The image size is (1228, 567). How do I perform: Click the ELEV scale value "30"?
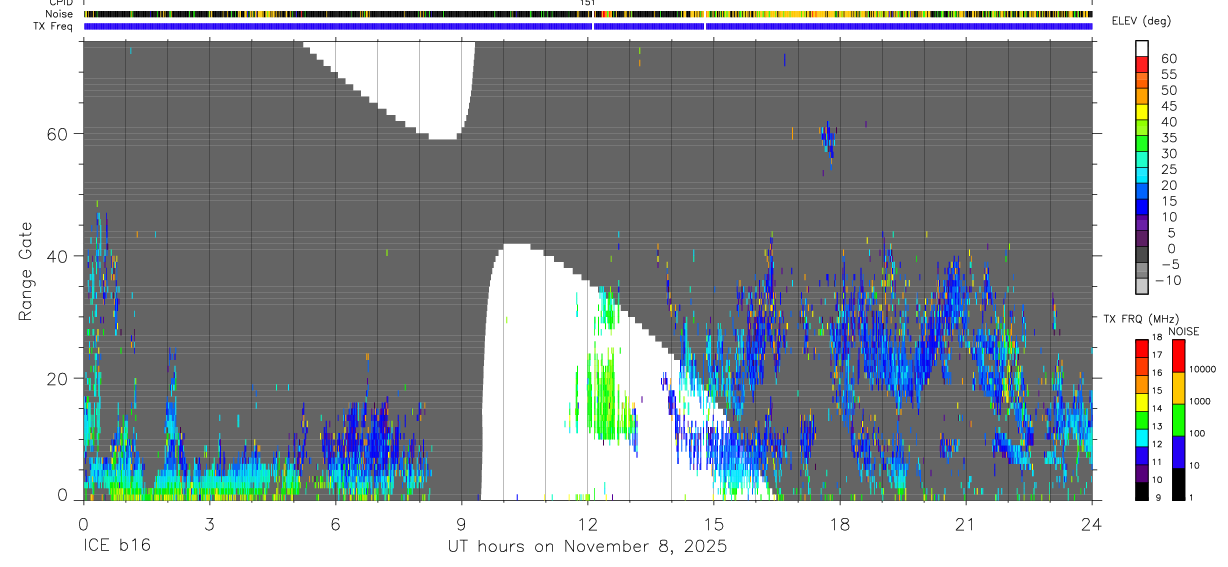1168,154
